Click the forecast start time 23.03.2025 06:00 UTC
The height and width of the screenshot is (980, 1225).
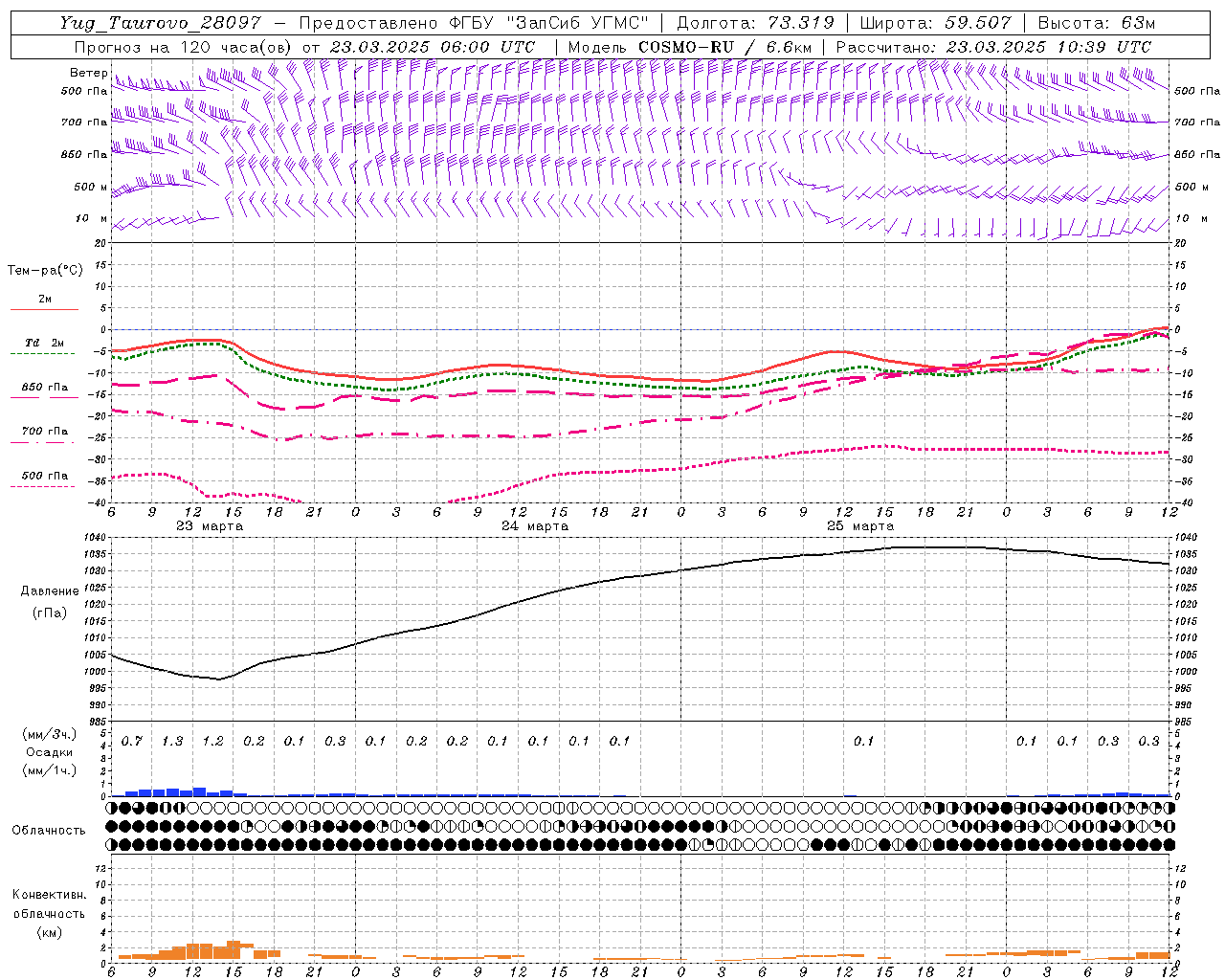point(432,47)
